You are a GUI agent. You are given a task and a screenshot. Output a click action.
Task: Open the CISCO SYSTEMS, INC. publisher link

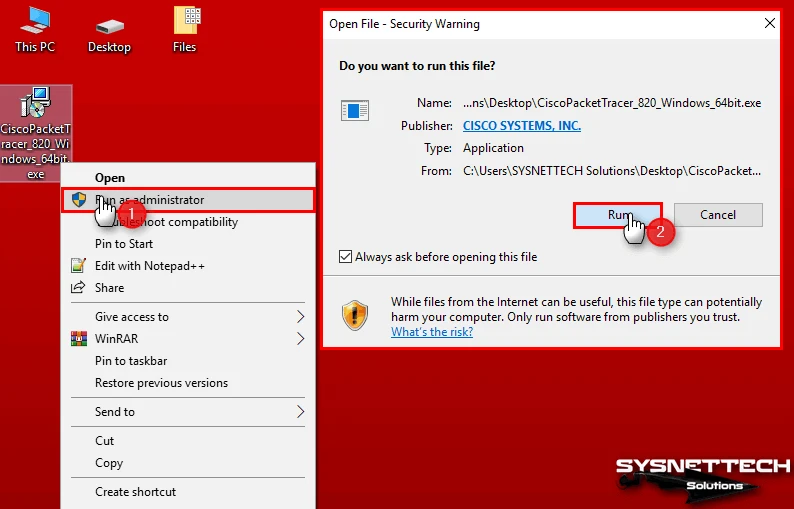tap(521, 126)
